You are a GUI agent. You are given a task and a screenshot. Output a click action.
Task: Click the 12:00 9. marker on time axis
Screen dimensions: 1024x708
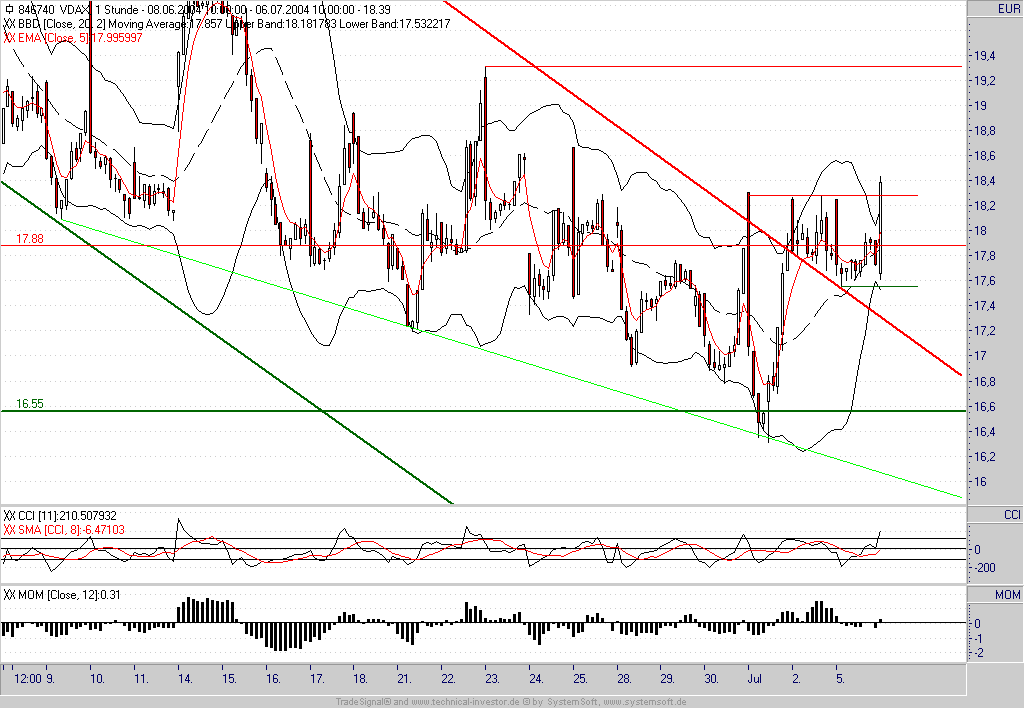(x=35, y=679)
